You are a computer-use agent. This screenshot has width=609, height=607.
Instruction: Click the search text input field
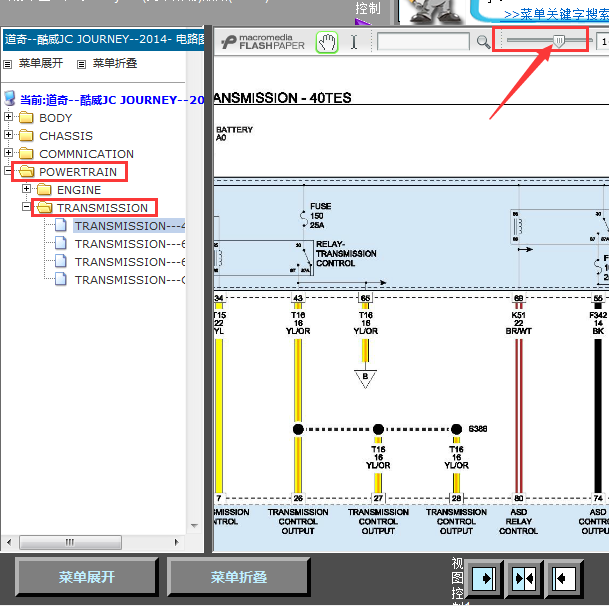pos(423,42)
